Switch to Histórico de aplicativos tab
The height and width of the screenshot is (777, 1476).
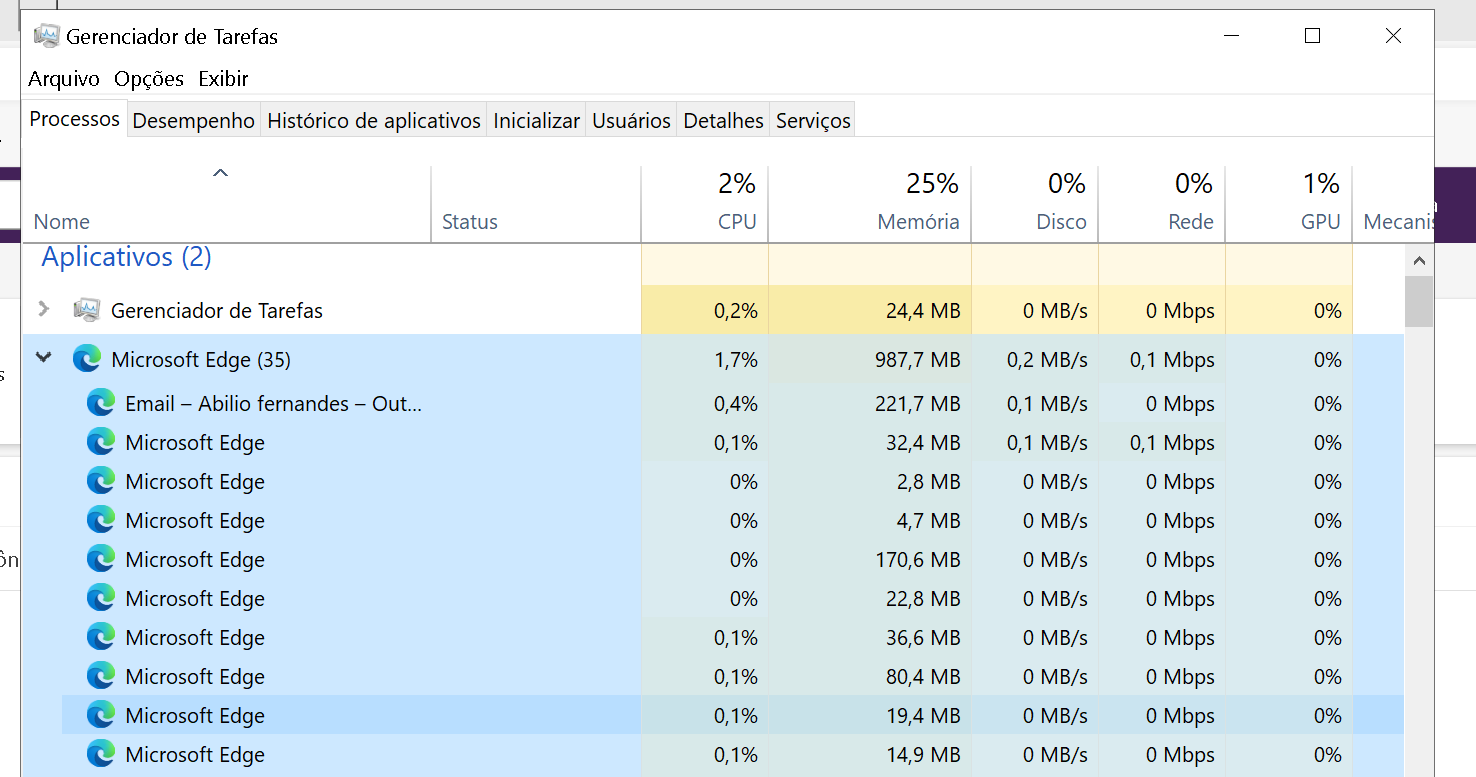pyautogui.click(x=374, y=120)
